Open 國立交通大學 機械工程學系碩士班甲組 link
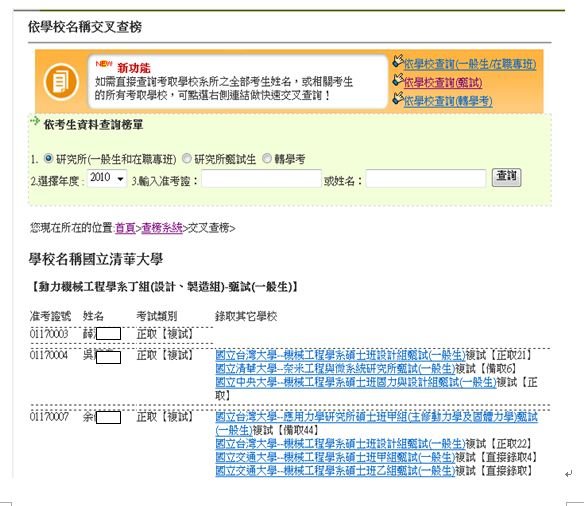The height and width of the screenshot is (506, 584). [x=335, y=457]
